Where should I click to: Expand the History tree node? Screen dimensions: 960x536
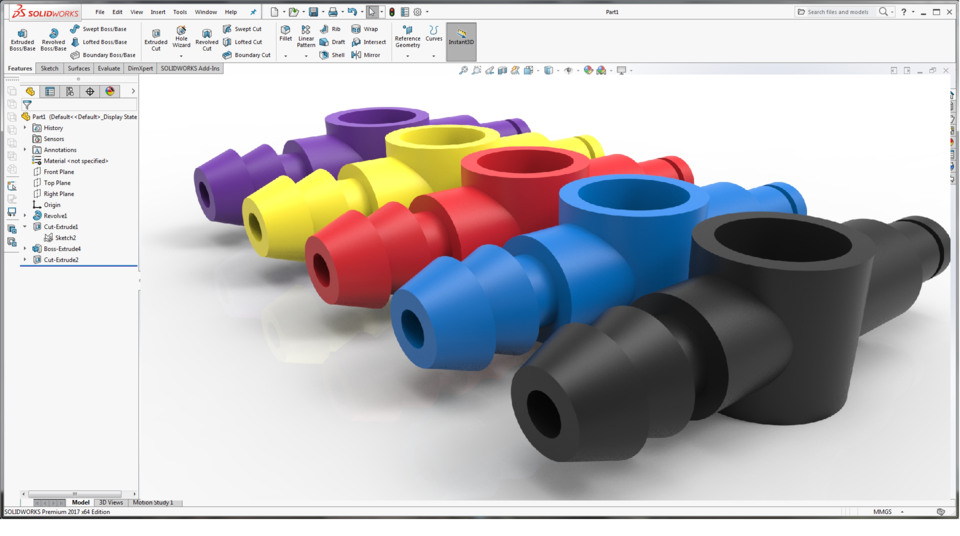point(25,127)
